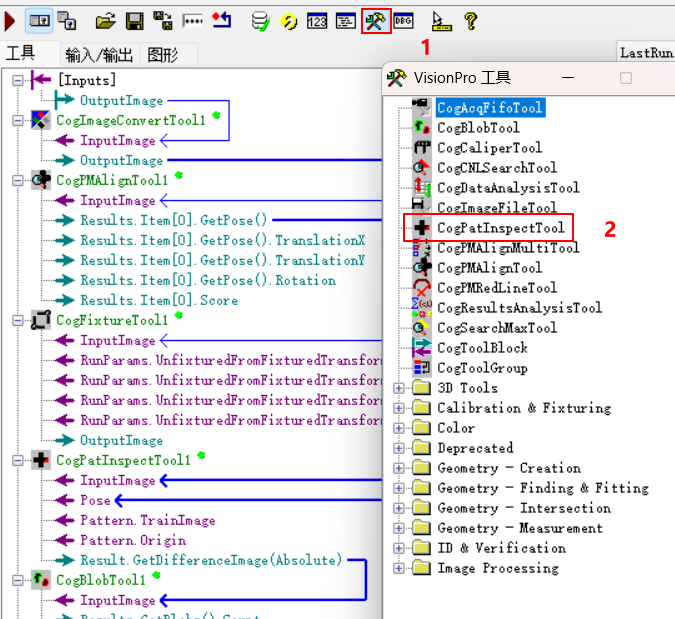
Task: Switch to the 图形 tab
Action: [x=163, y=55]
